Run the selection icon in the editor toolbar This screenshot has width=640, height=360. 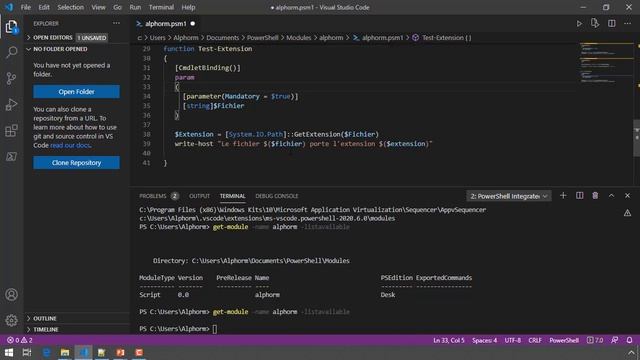point(595,24)
